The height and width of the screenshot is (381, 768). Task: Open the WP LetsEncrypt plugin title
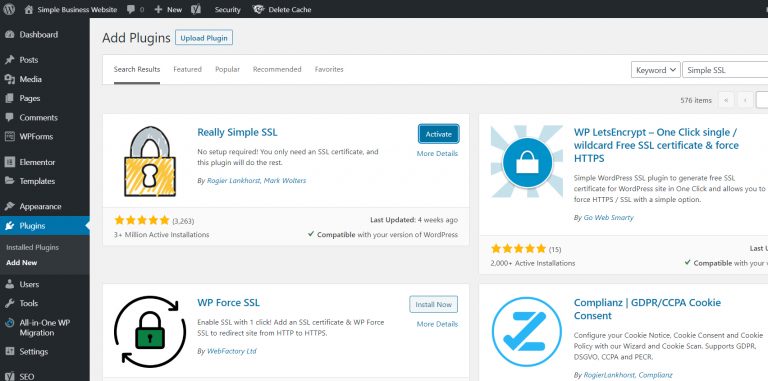point(656,145)
